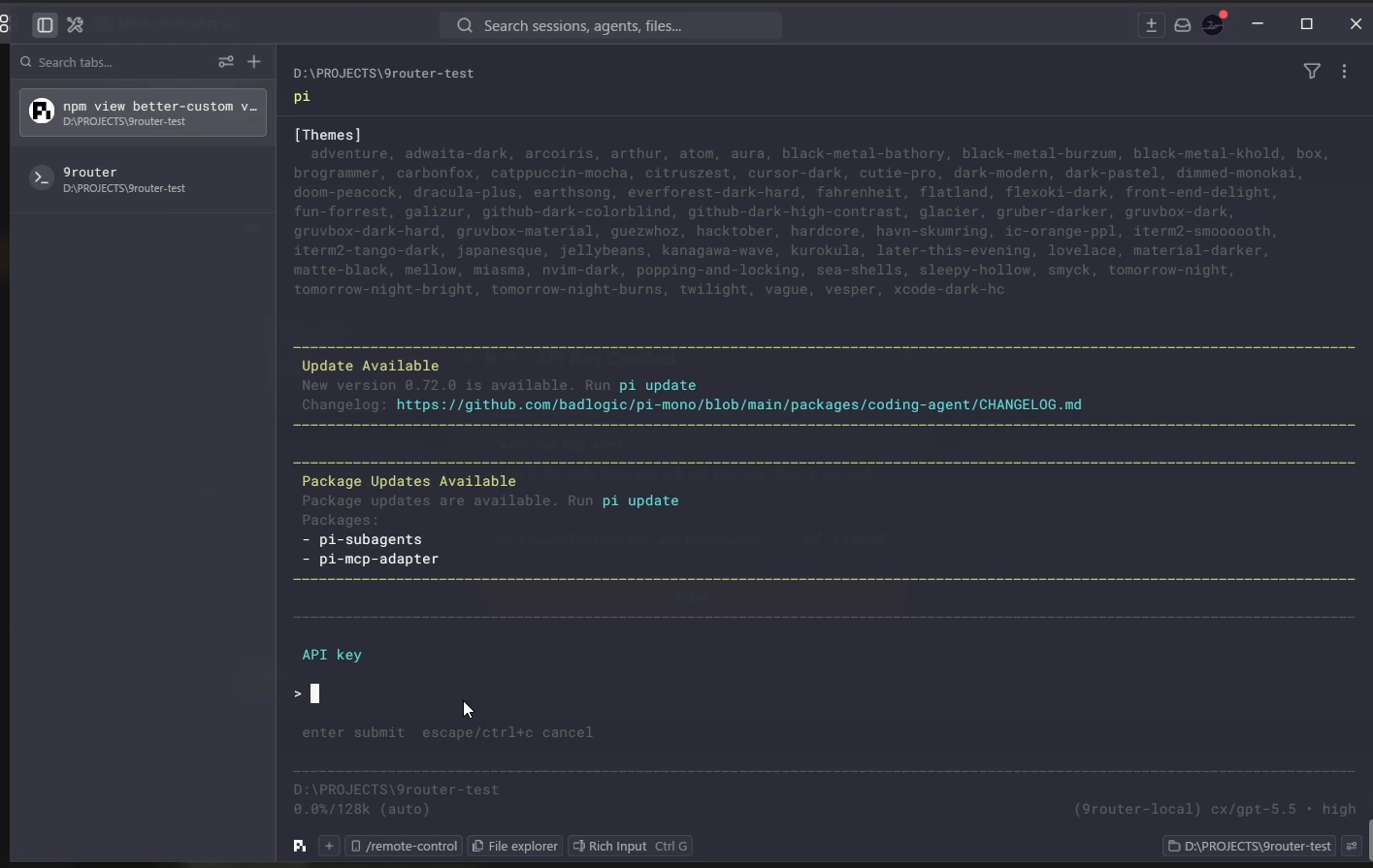Image resolution: width=1373 pixels, height=868 pixels.
Task: Minimize the application window
Action: (1258, 24)
